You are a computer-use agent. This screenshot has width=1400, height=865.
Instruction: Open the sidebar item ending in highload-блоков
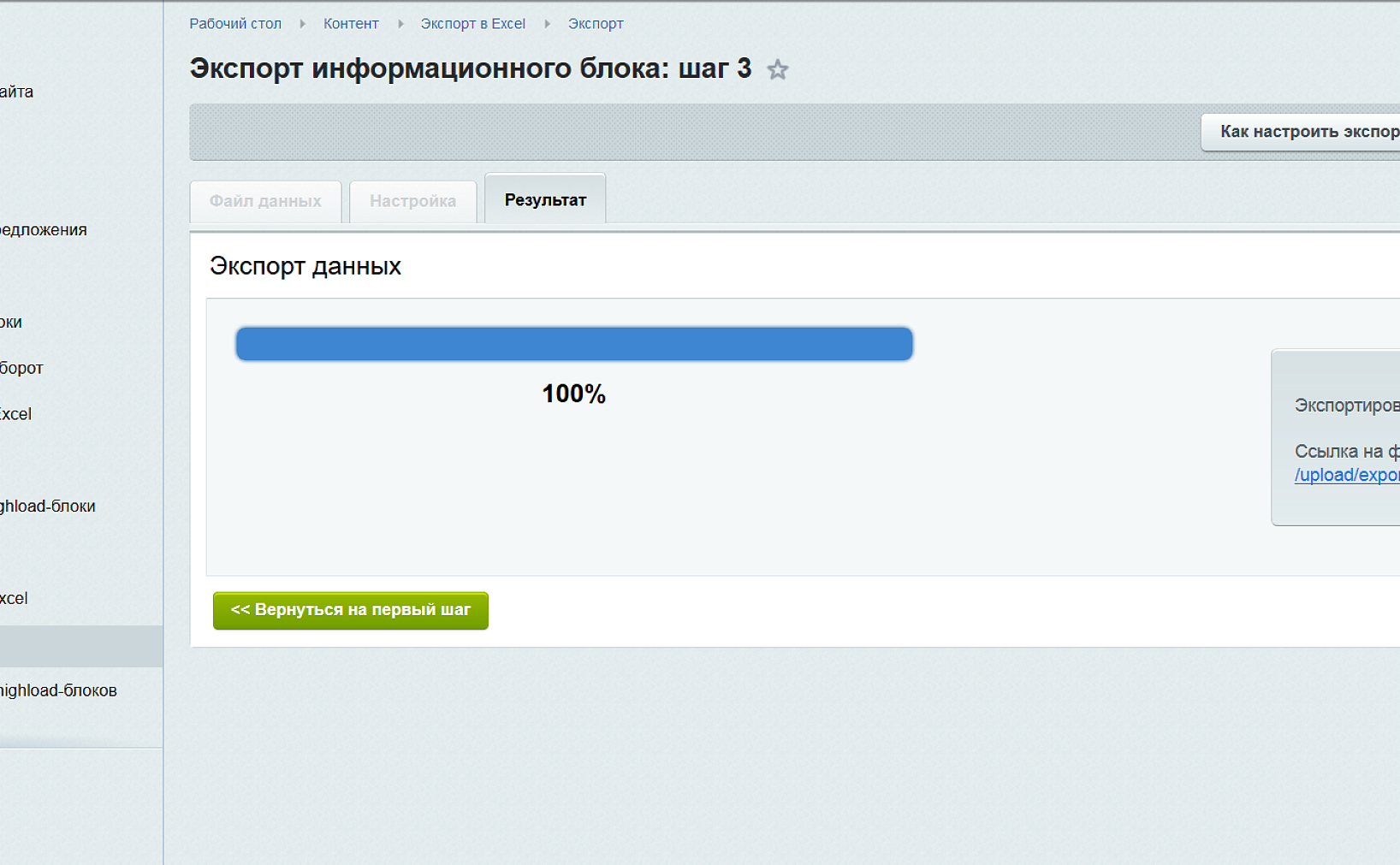(58, 690)
